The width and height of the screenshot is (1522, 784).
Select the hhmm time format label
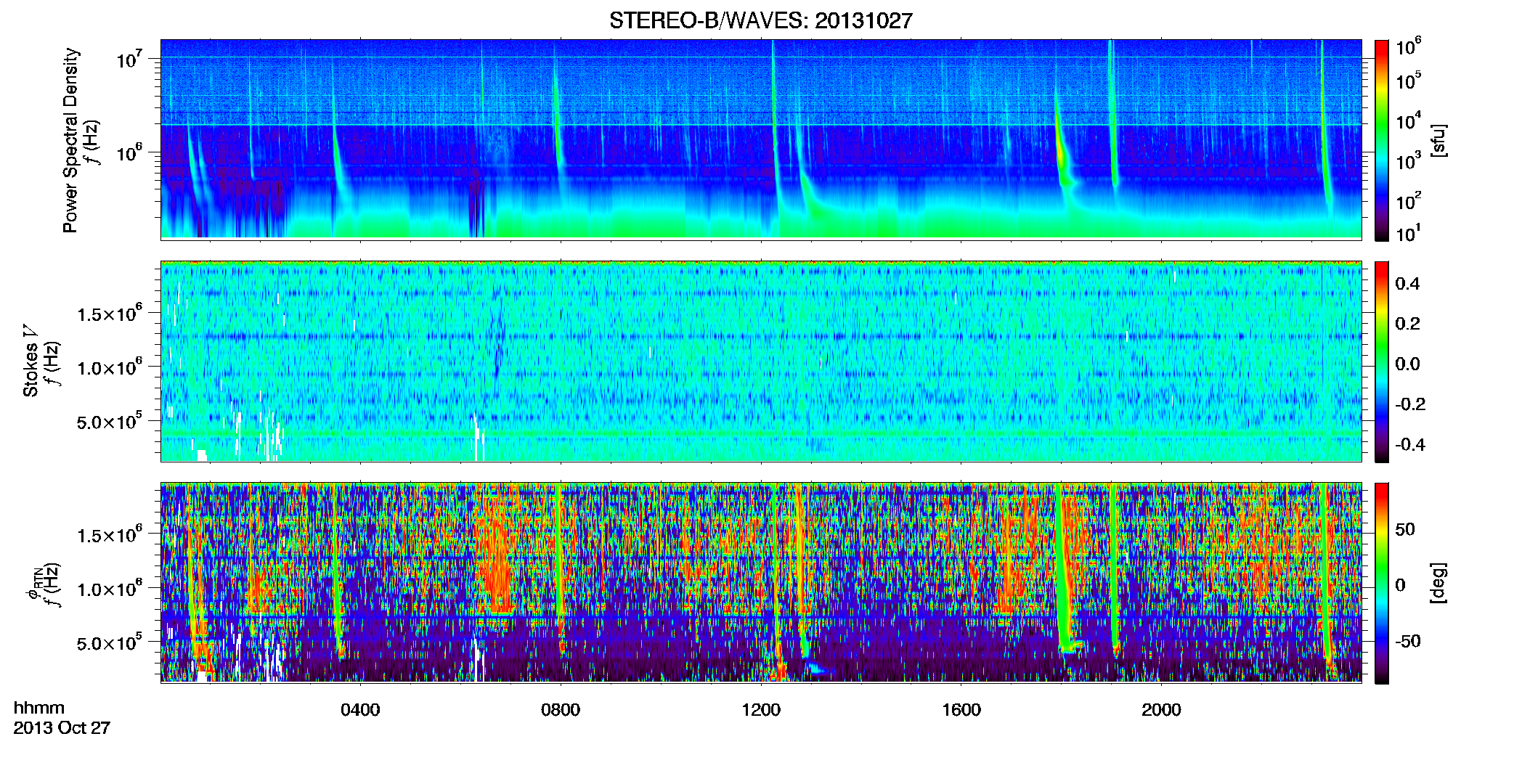tap(39, 708)
